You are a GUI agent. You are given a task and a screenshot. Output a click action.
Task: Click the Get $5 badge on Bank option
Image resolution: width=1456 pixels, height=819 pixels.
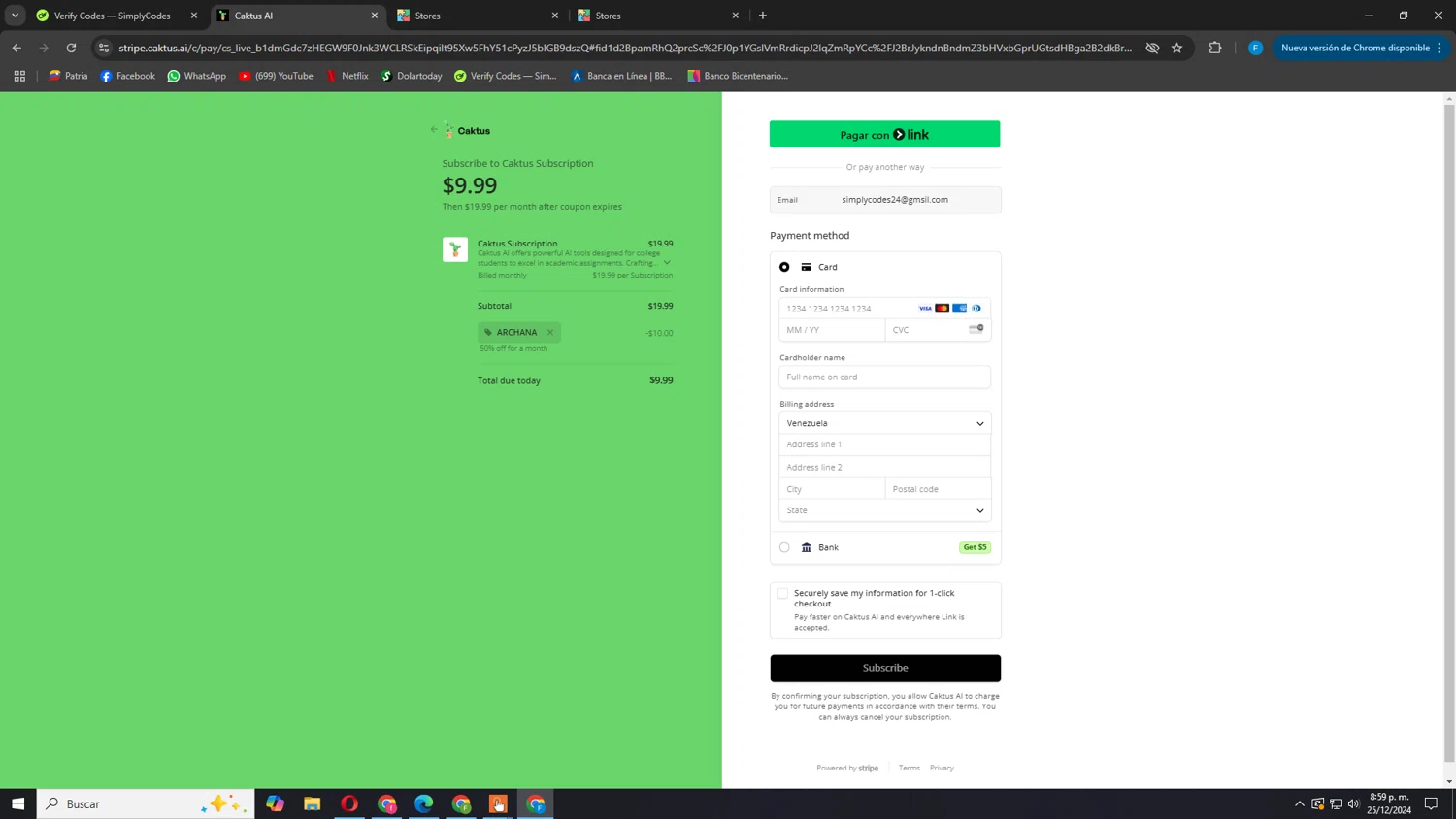[975, 547]
